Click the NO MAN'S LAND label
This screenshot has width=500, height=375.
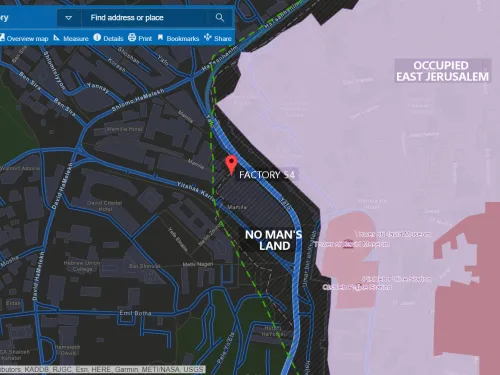274,240
